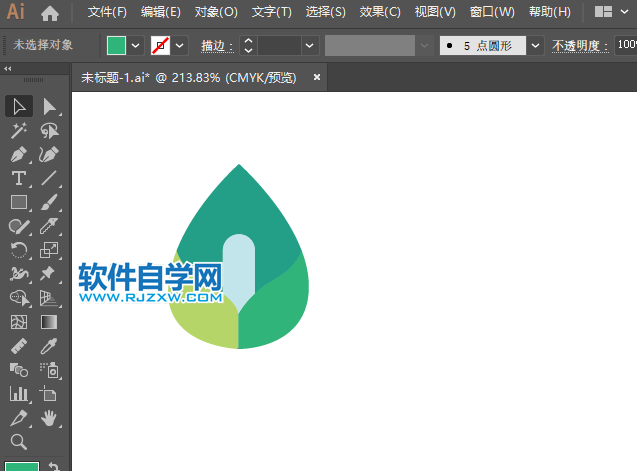
Task: Select the Curvature tool
Action: (50, 154)
